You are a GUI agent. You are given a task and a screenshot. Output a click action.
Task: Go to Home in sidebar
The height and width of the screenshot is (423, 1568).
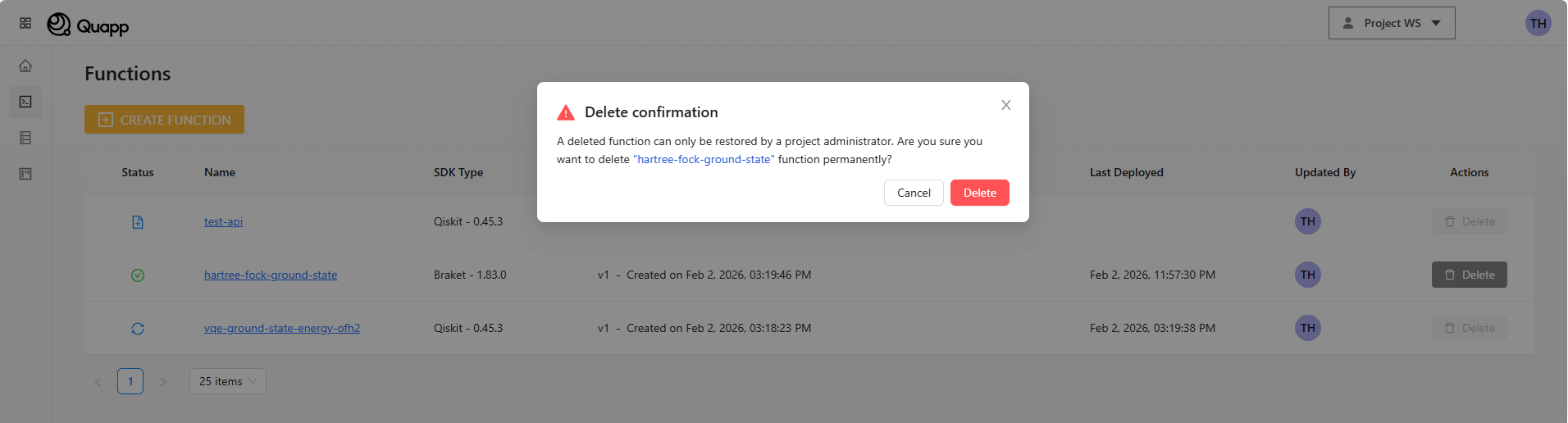click(25, 66)
